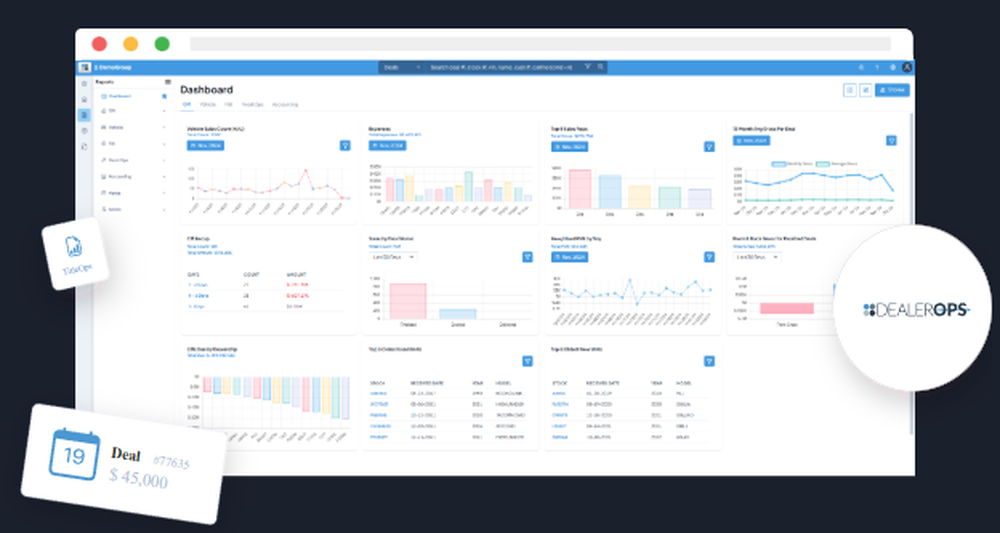Click the blue Share button
The height and width of the screenshot is (533, 1000).
tap(892, 91)
